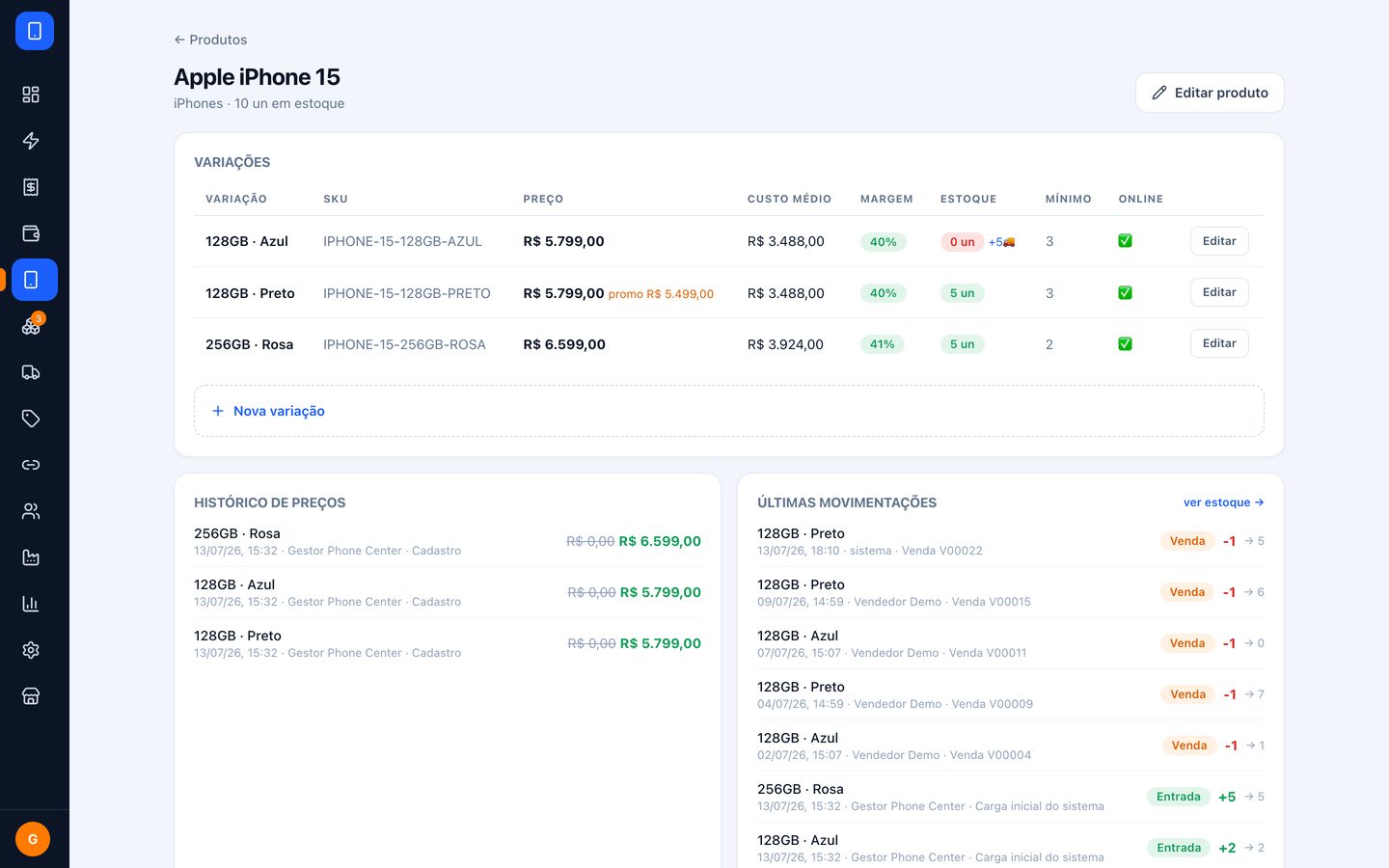Click the Preço column header
1389x868 pixels.
coord(543,199)
